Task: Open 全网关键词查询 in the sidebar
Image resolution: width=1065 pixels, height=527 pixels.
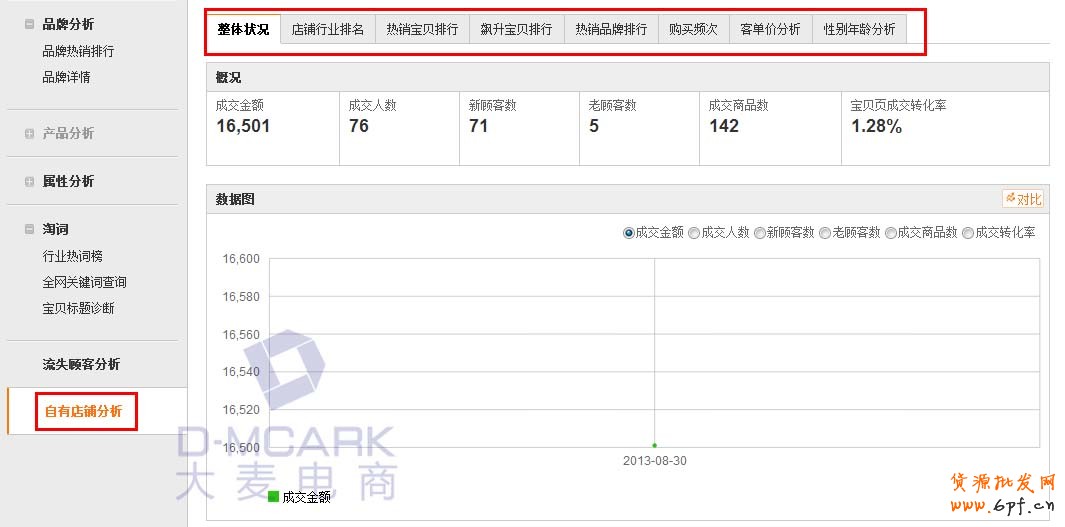Action: pyautogui.click(x=84, y=283)
